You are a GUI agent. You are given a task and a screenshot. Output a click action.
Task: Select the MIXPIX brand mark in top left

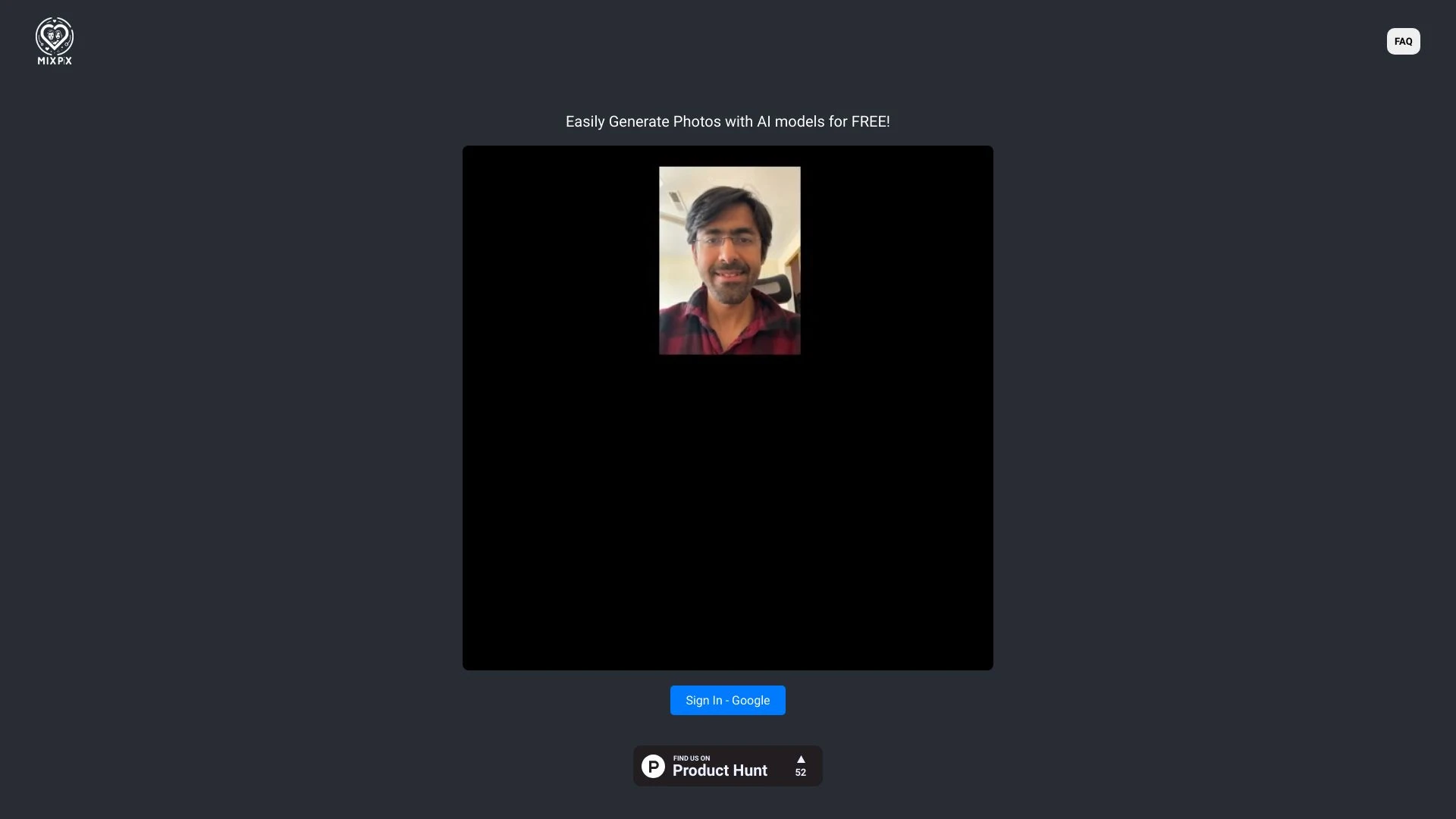coord(54,41)
